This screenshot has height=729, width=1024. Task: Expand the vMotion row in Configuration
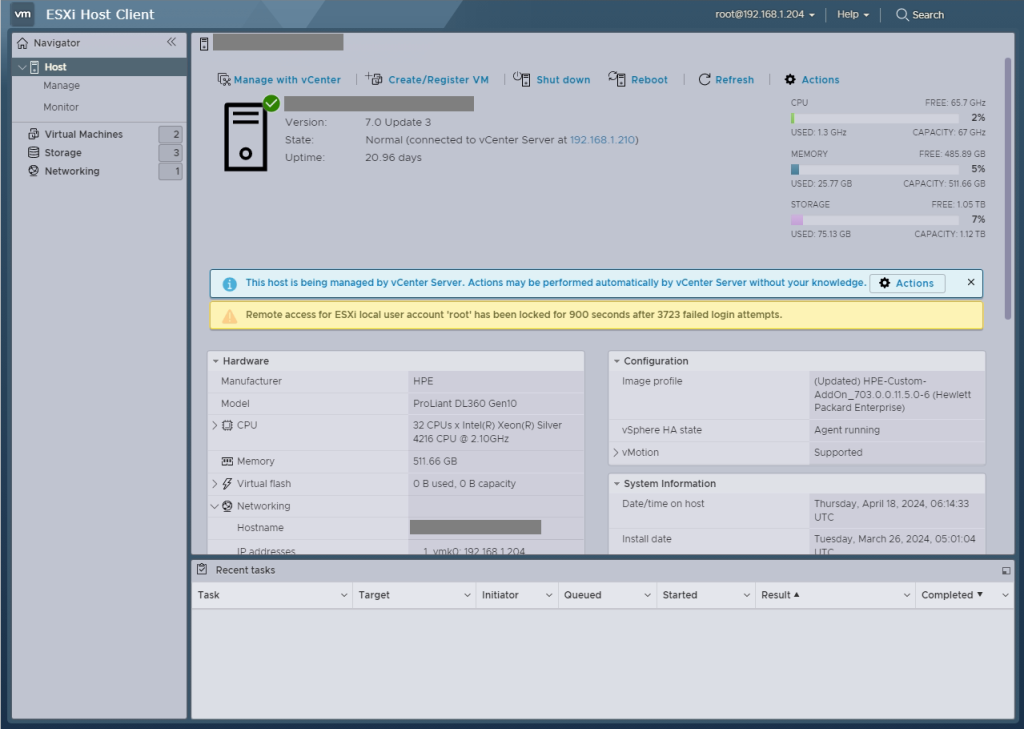pyautogui.click(x=615, y=452)
